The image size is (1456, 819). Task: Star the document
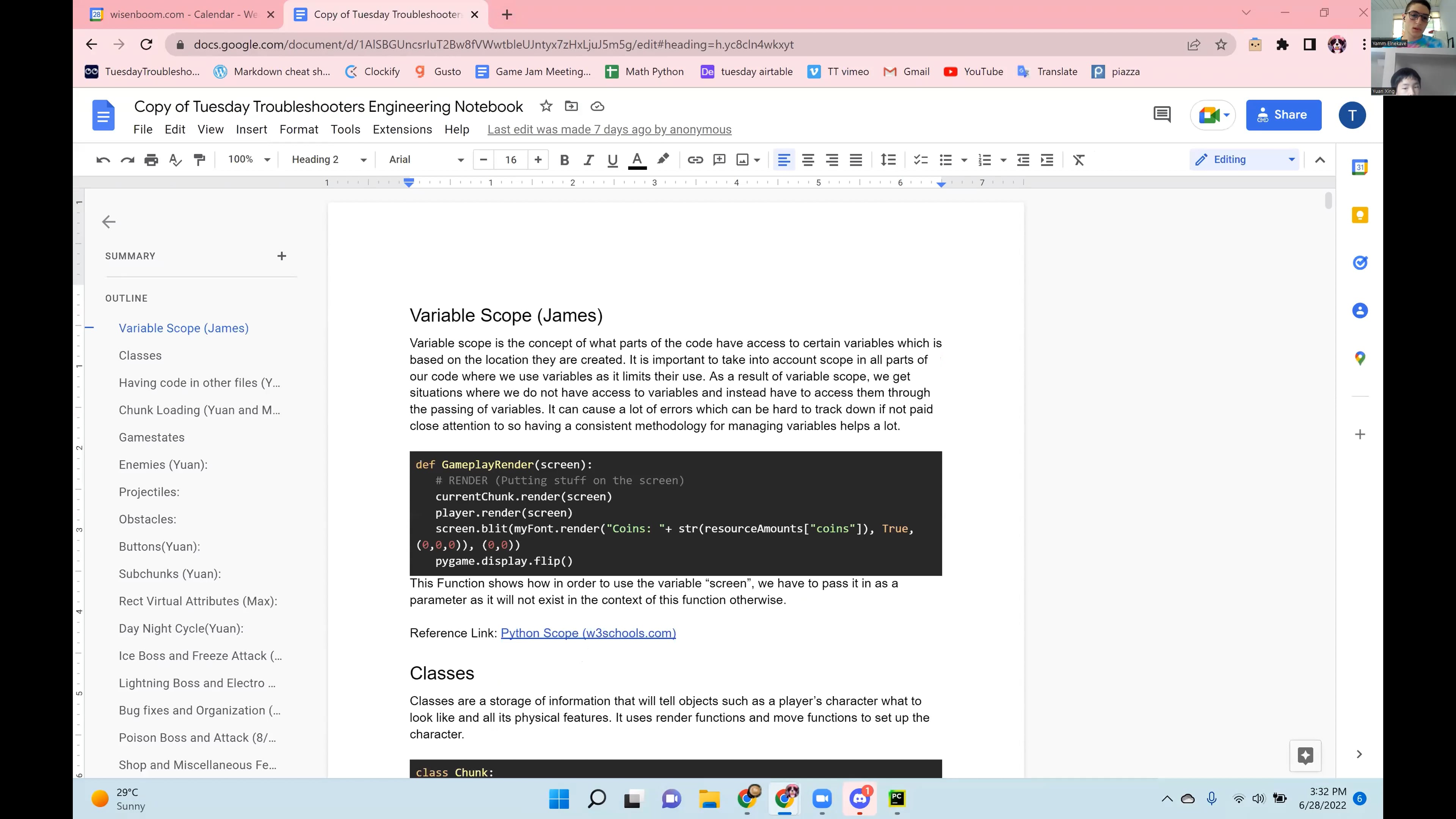(x=546, y=106)
